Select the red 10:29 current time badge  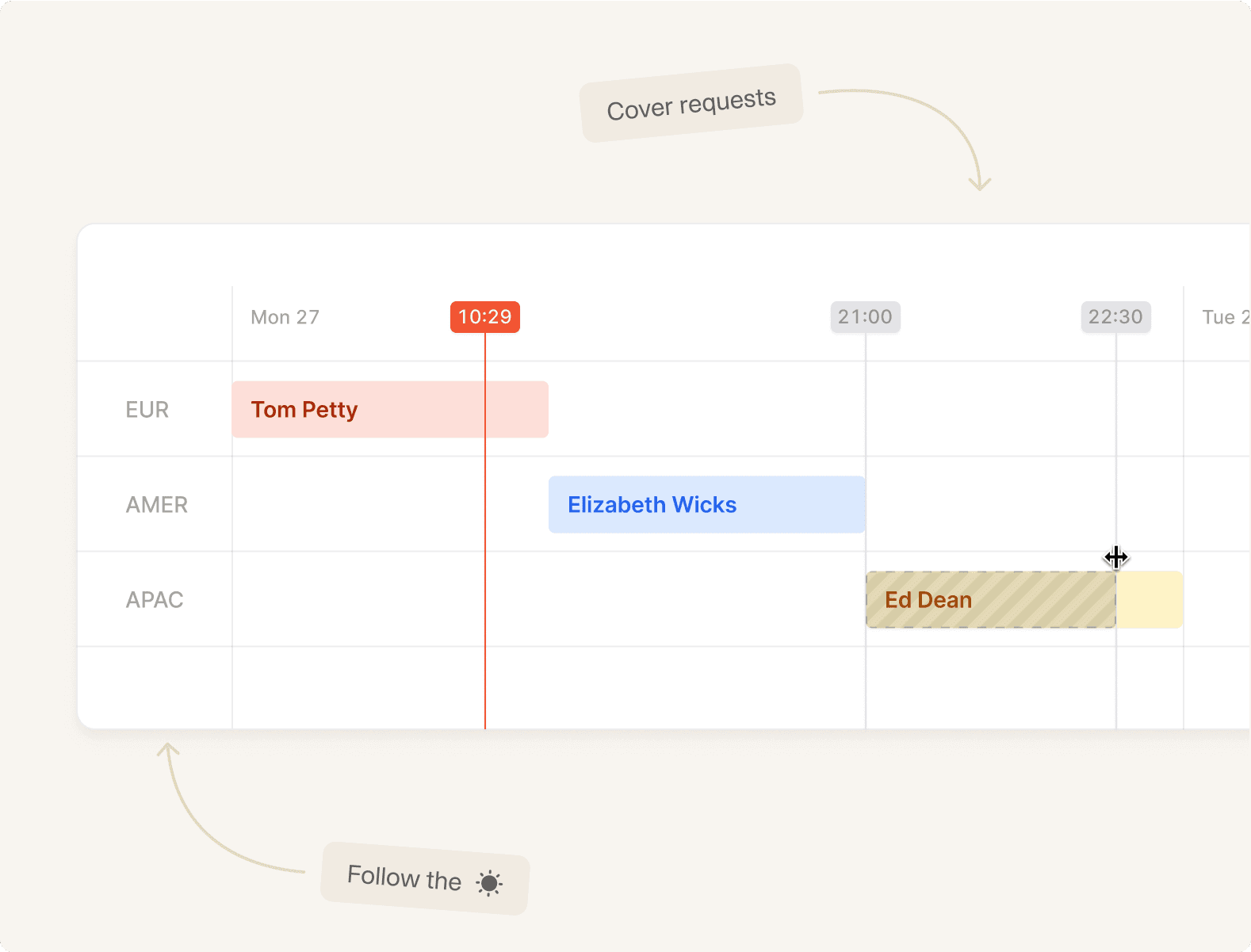click(484, 317)
